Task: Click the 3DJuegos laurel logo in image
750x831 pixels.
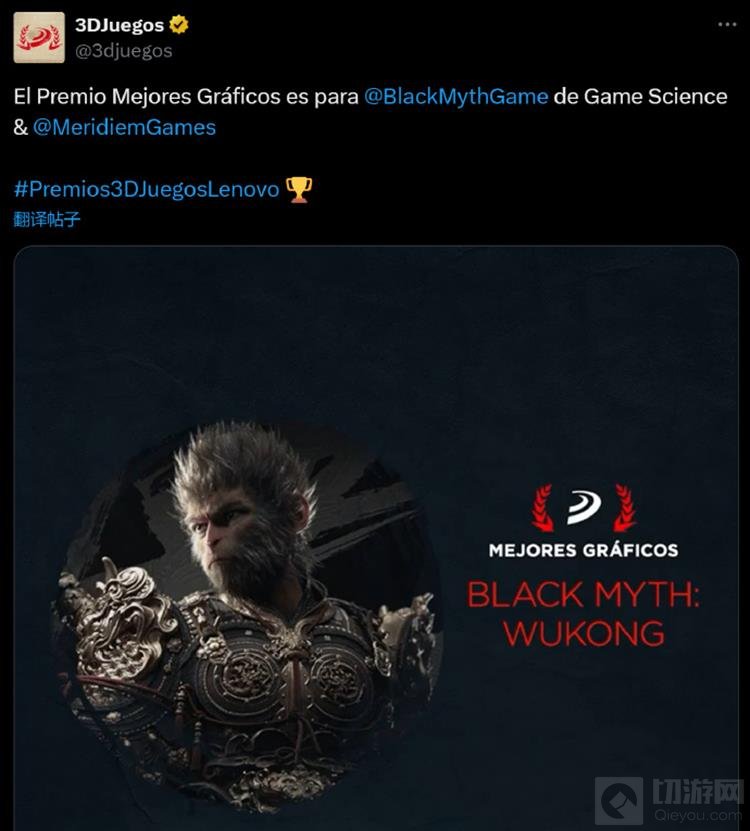Action: click(584, 508)
